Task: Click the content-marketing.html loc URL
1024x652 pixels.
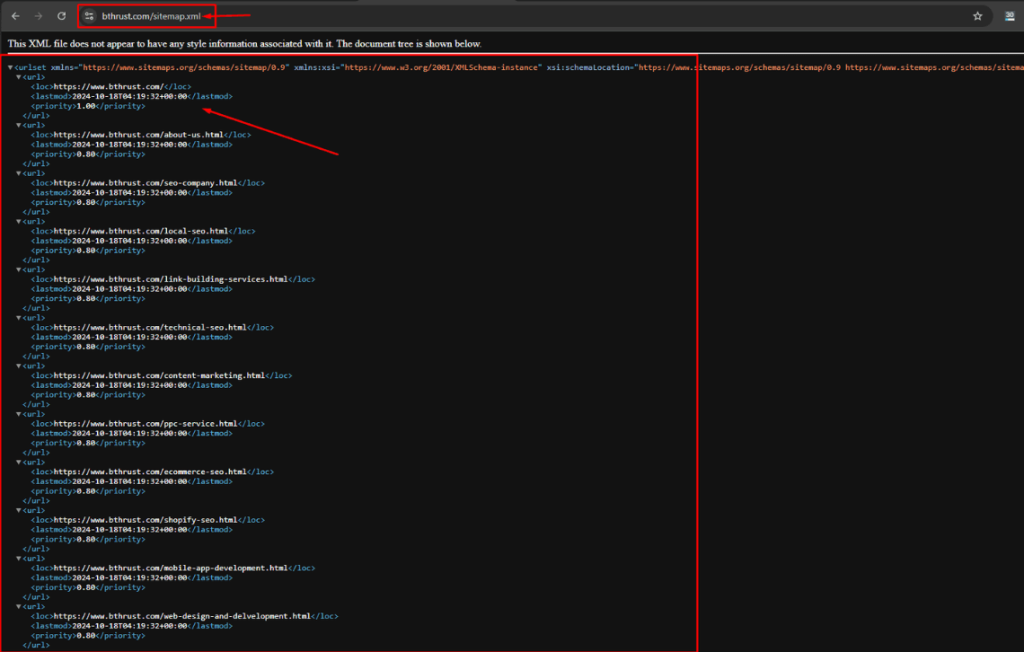Action: (159, 376)
